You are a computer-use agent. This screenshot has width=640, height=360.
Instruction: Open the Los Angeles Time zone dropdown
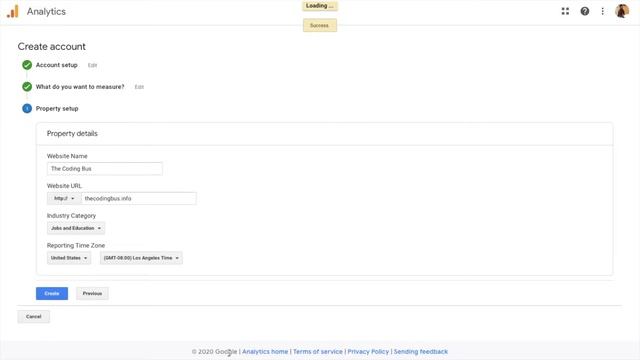pos(141,258)
